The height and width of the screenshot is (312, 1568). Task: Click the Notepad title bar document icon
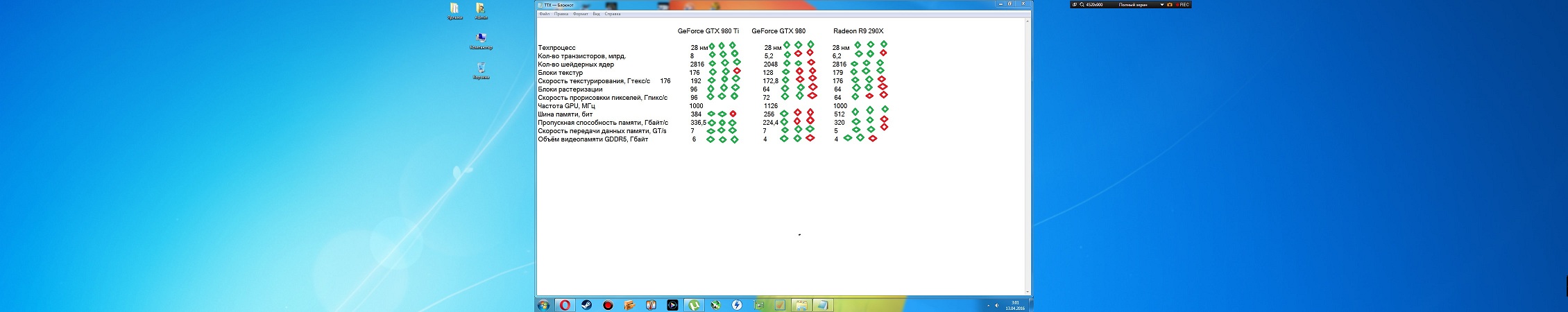540,5
